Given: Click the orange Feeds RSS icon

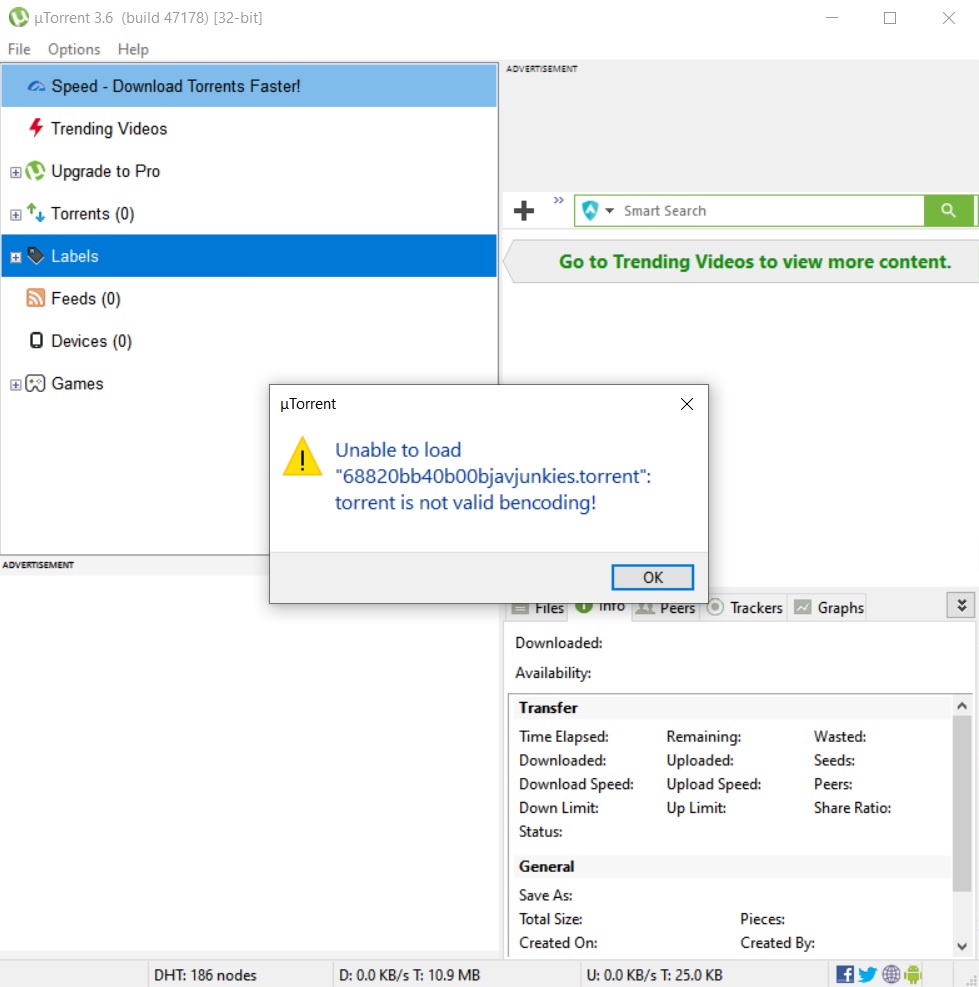Looking at the screenshot, I should point(36,298).
